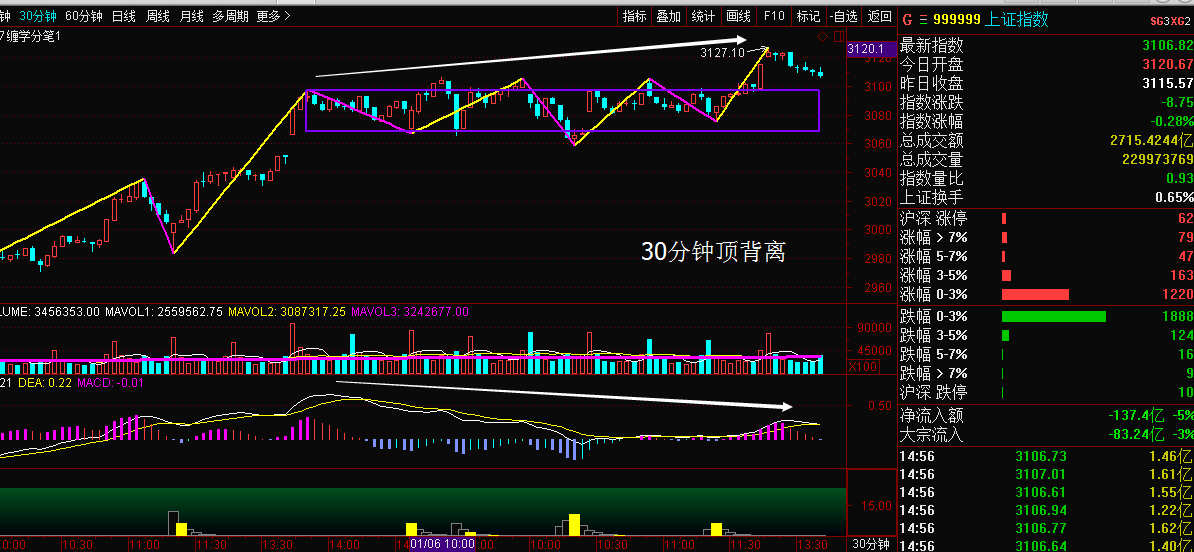Screen dimensions: 1194x552
Task: Click the green bar for 跌幅 0-3%
Action: coord(1054,316)
